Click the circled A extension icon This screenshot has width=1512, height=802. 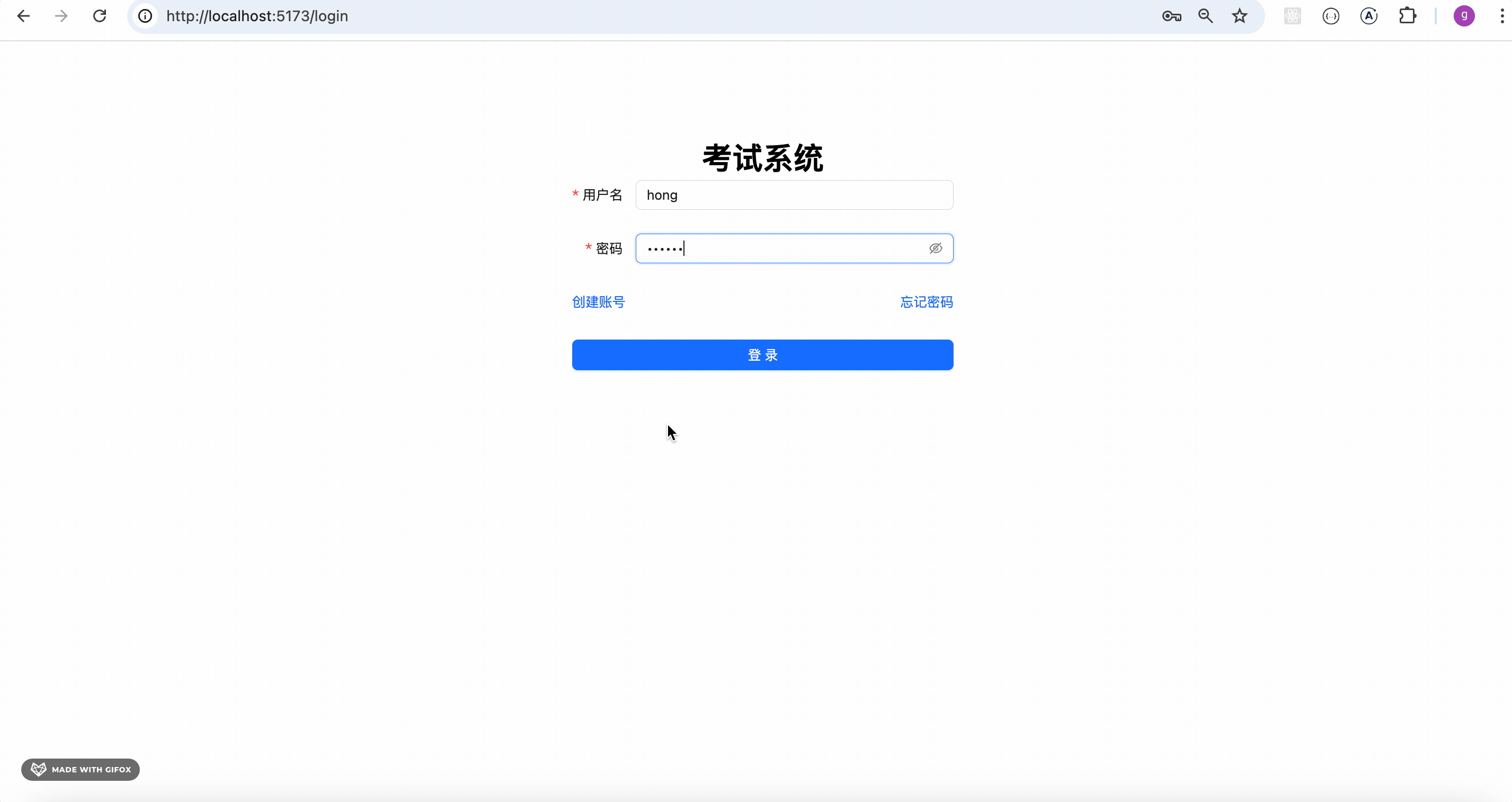(x=1369, y=16)
